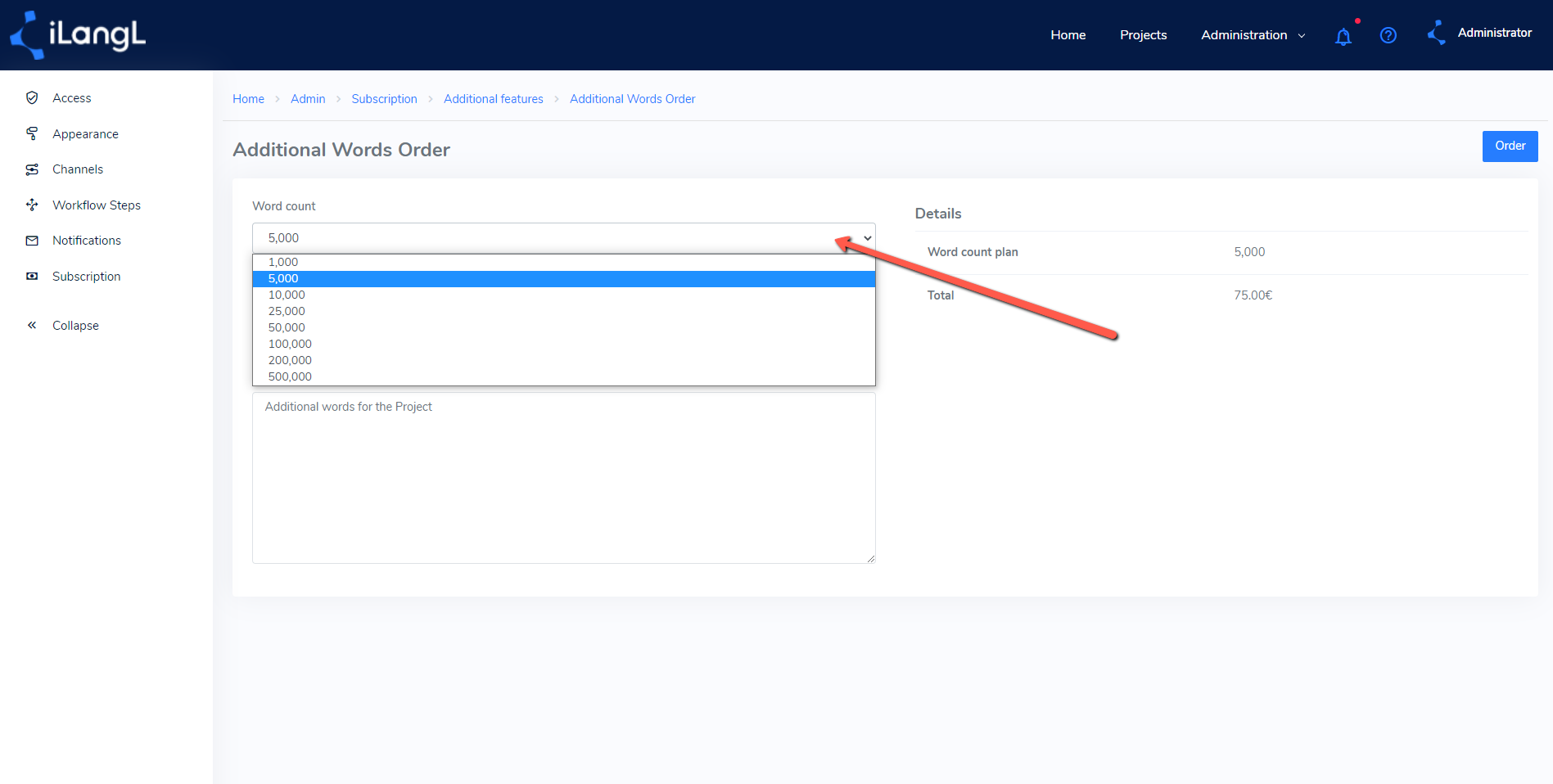Viewport: 1553px width, 784px height.
Task: Open the Projects menu item
Action: coord(1143,35)
